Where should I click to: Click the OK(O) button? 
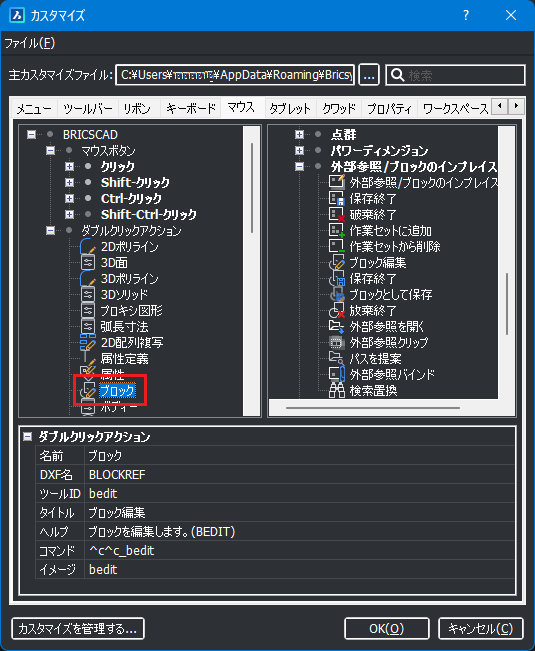coord(386,629)
